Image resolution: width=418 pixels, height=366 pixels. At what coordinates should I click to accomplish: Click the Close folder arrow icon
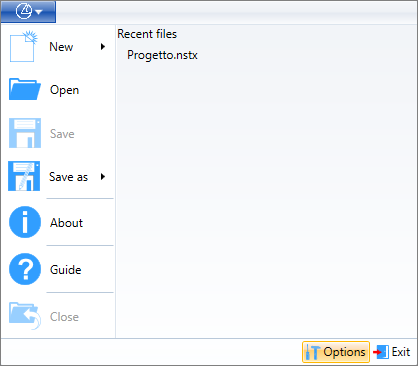tap(25, 316)
